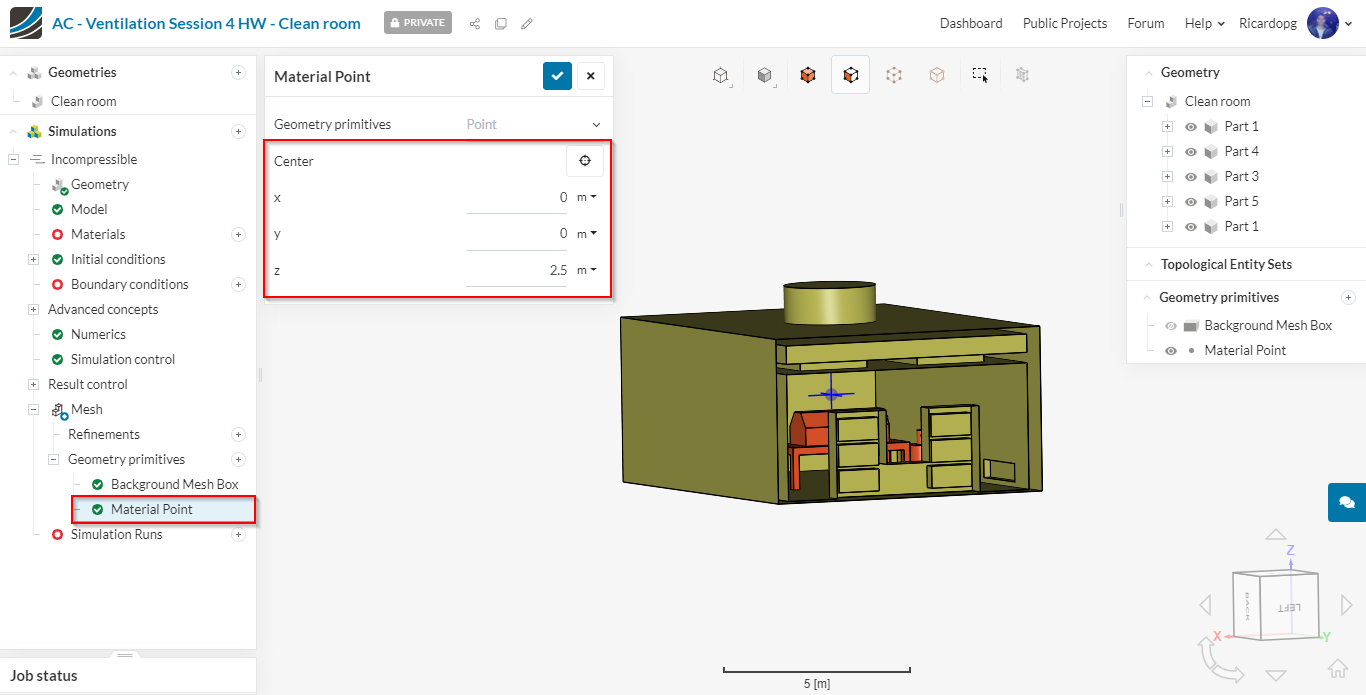Click the pick center point crosshair icon

click(x=585, y=161)
